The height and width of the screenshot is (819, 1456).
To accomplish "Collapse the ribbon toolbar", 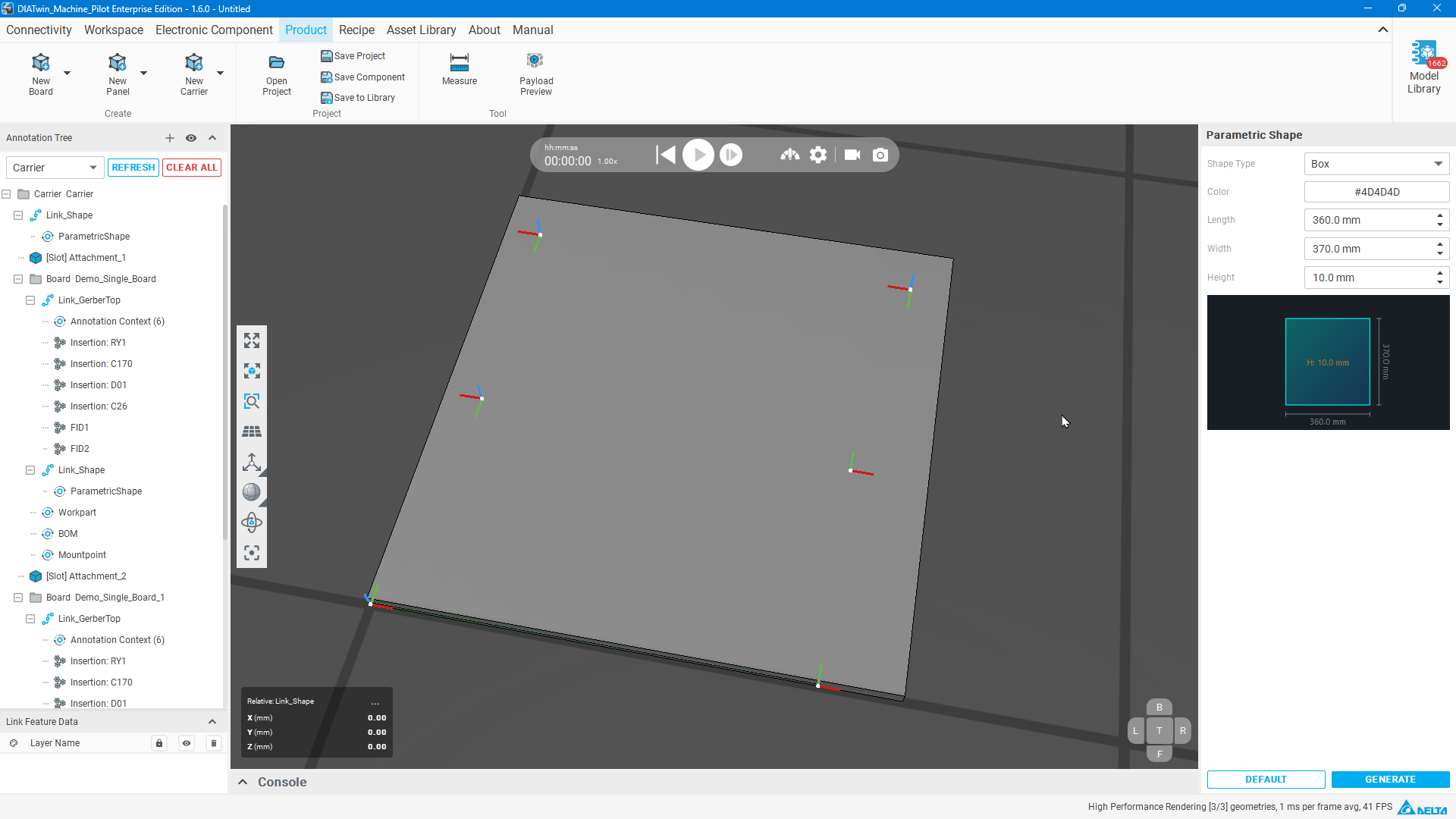I will pos(1383,30).
